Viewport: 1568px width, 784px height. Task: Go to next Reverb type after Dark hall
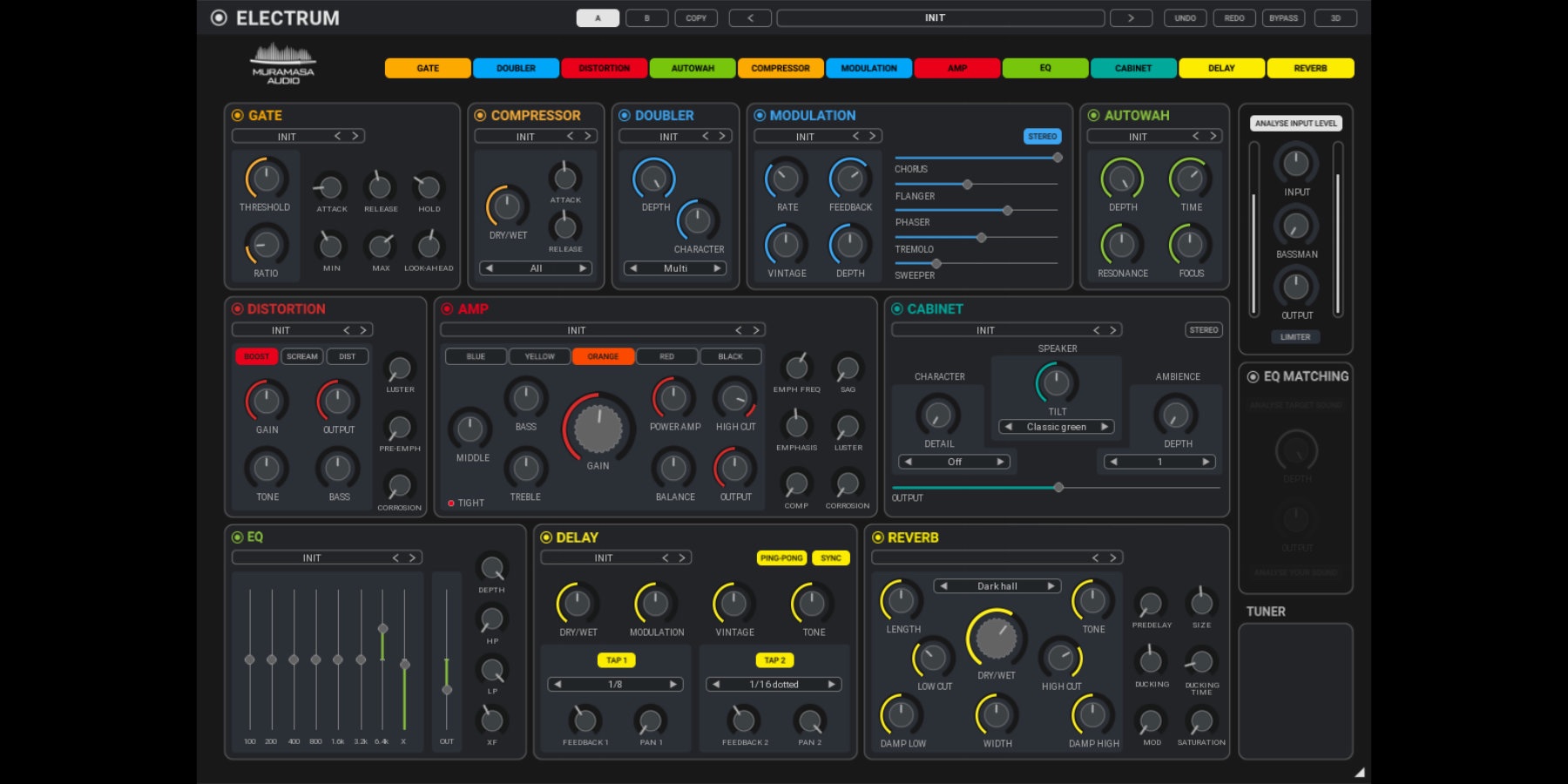click(1051, 586)
